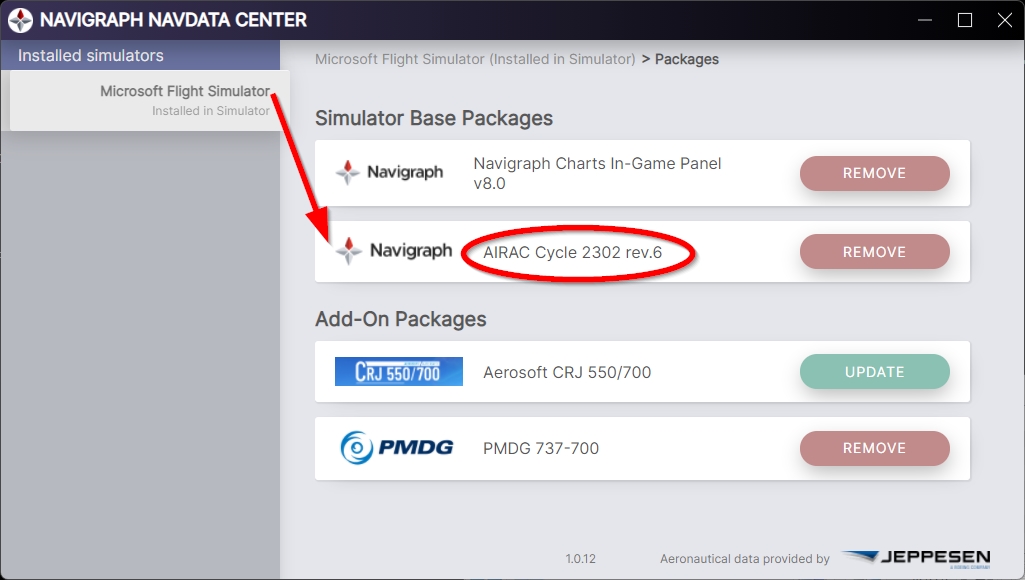The width and height of the screenshot is (1025, 580).
Task: Click the Jeppesen logo at the bottom
Action: [x=916, y=558]
